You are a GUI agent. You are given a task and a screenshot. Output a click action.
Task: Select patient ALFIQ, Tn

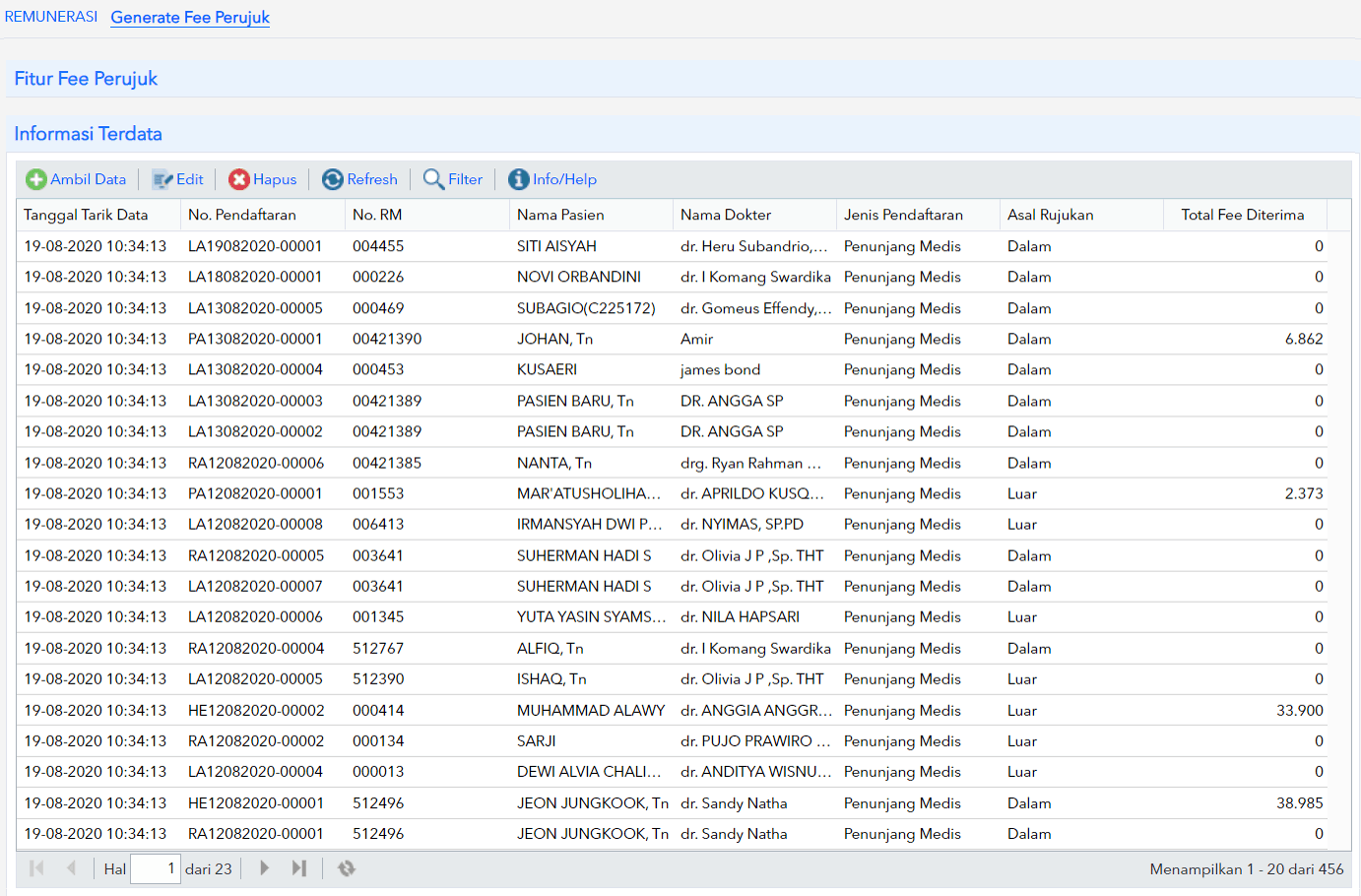click(550, 648)
